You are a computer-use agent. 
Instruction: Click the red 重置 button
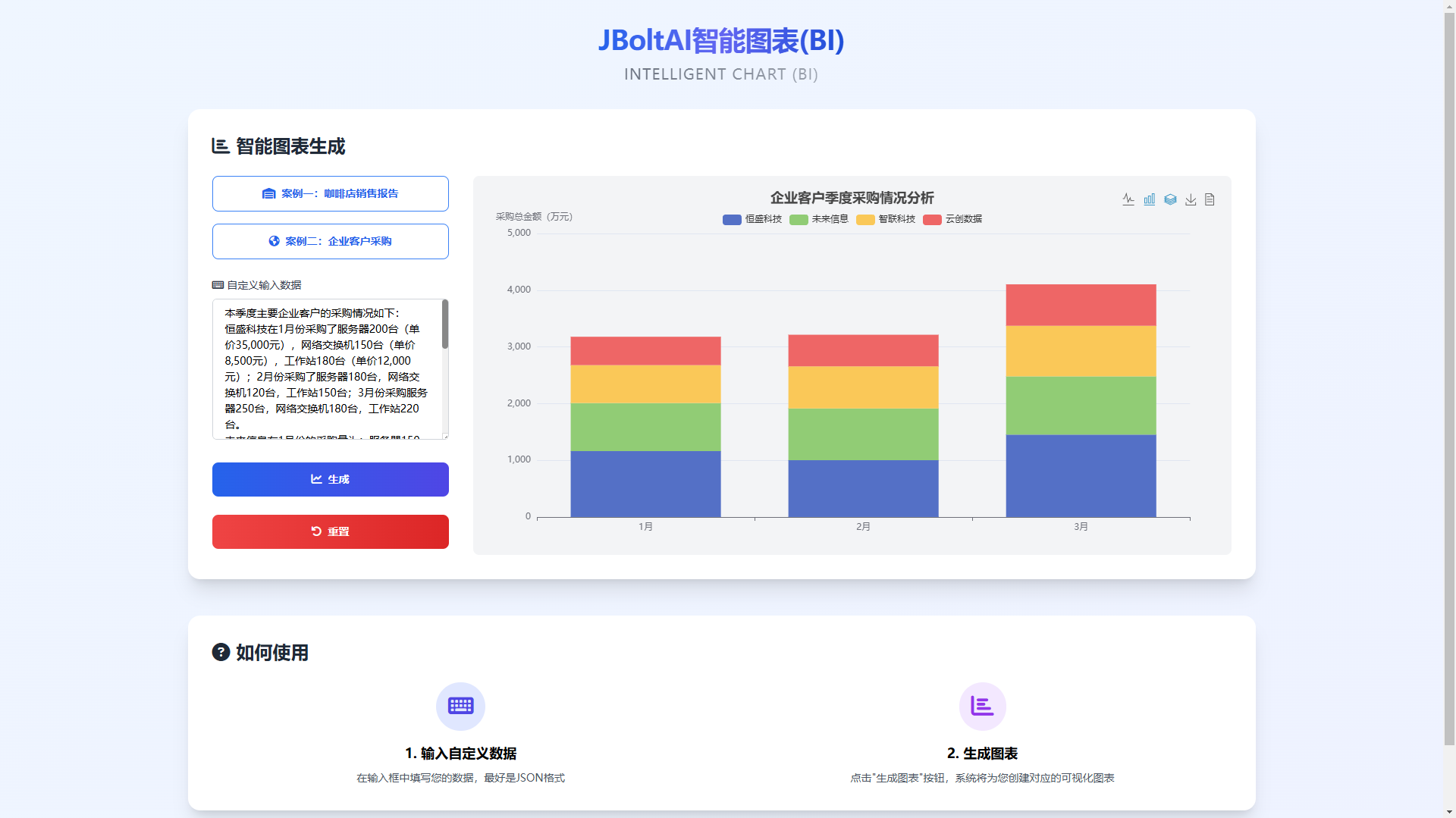click(331, 531)
